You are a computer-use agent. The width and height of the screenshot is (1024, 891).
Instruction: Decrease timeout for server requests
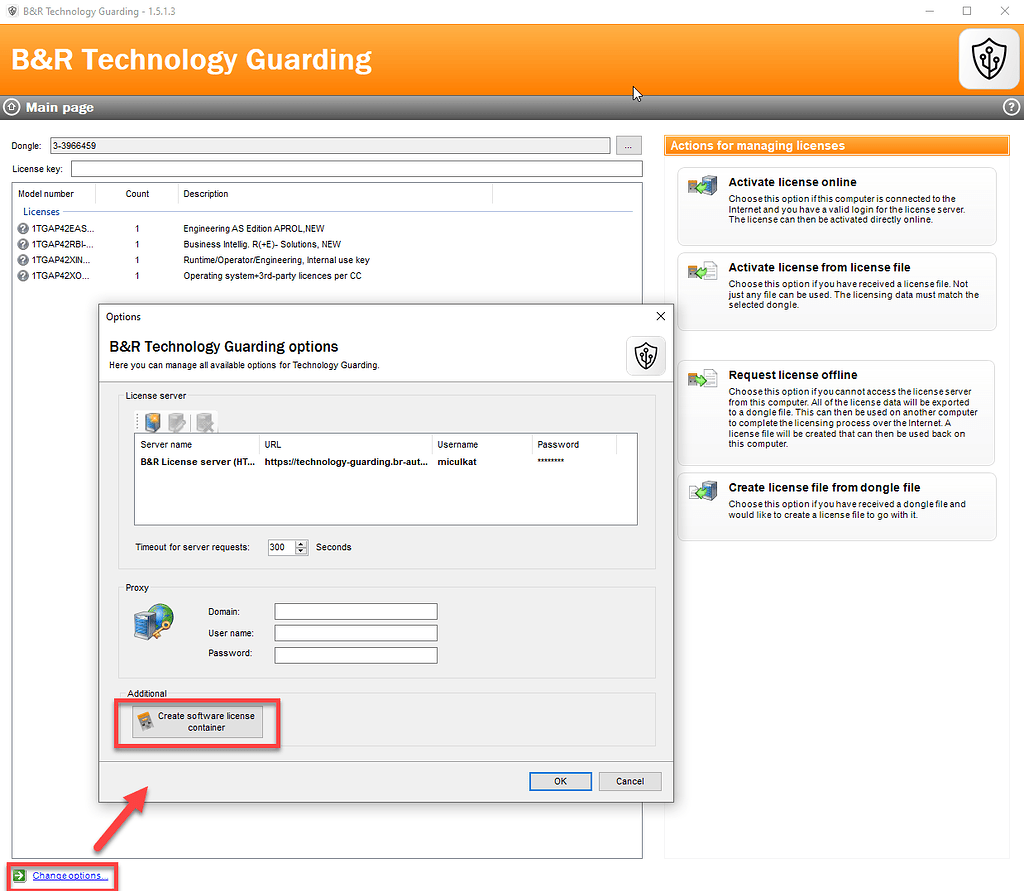[x=300, y=551]
